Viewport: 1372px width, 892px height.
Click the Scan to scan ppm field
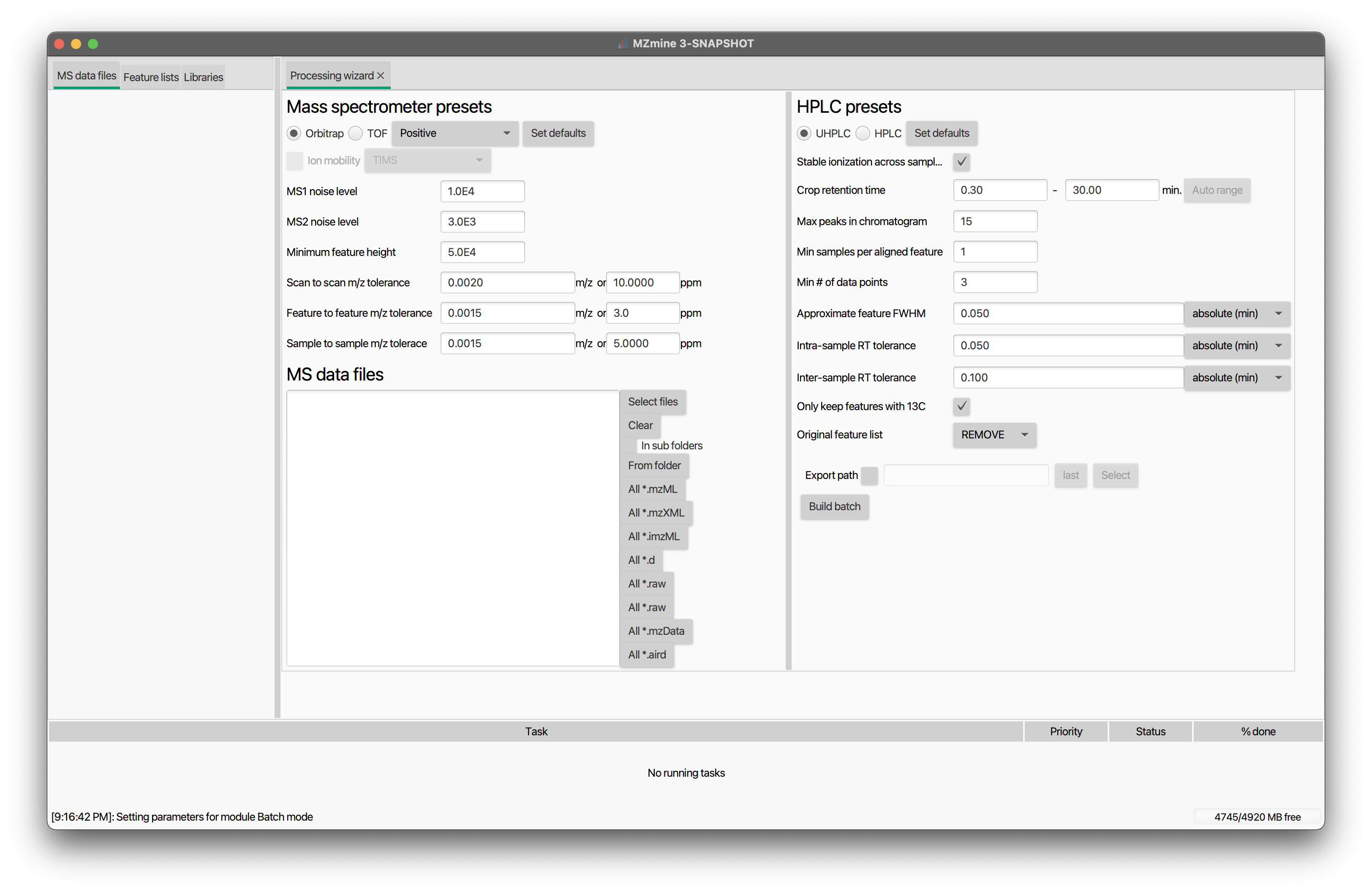point(643,283)
